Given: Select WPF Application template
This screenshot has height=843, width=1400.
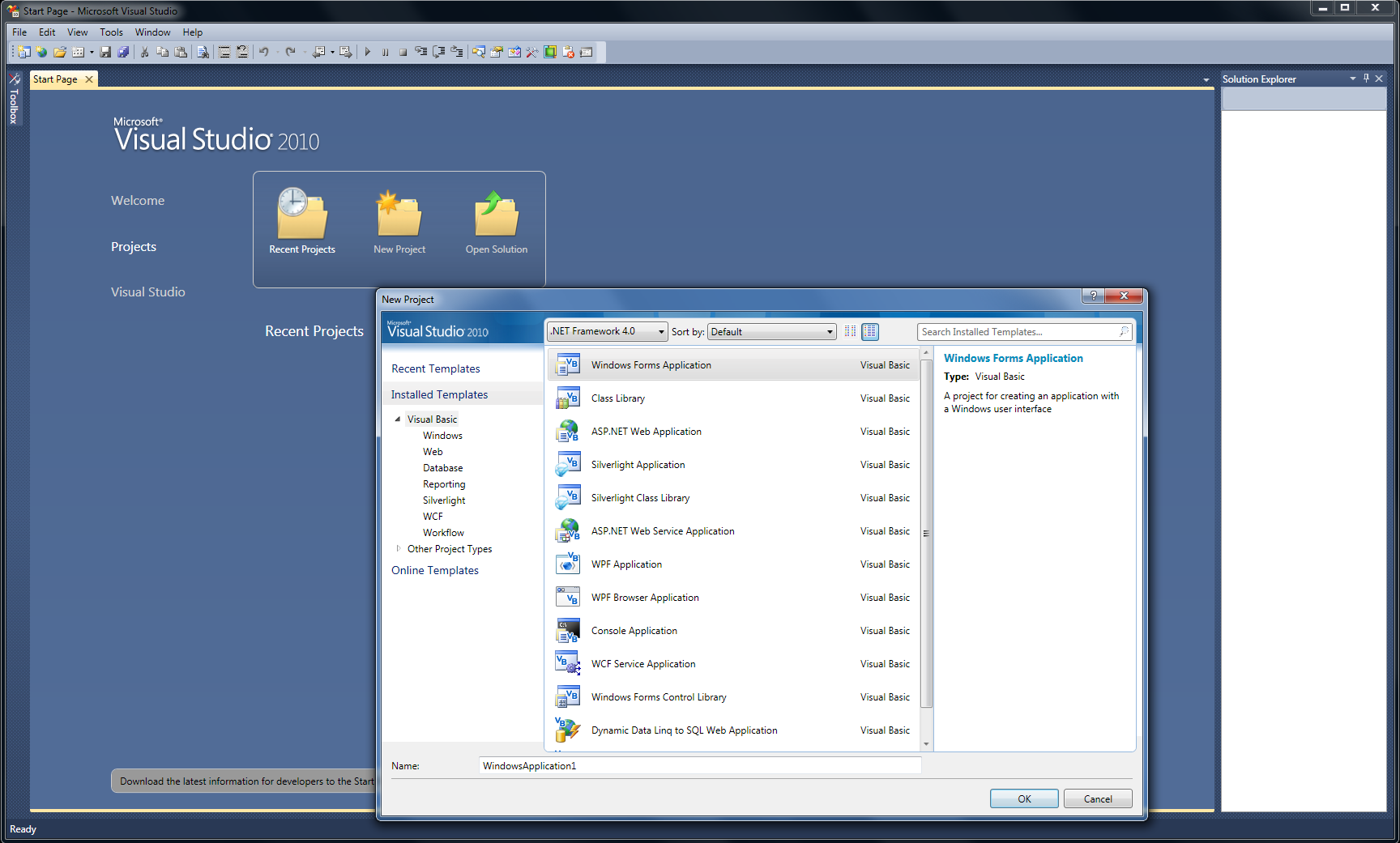Looking at the screenshot, I should (x=733, y=564).
